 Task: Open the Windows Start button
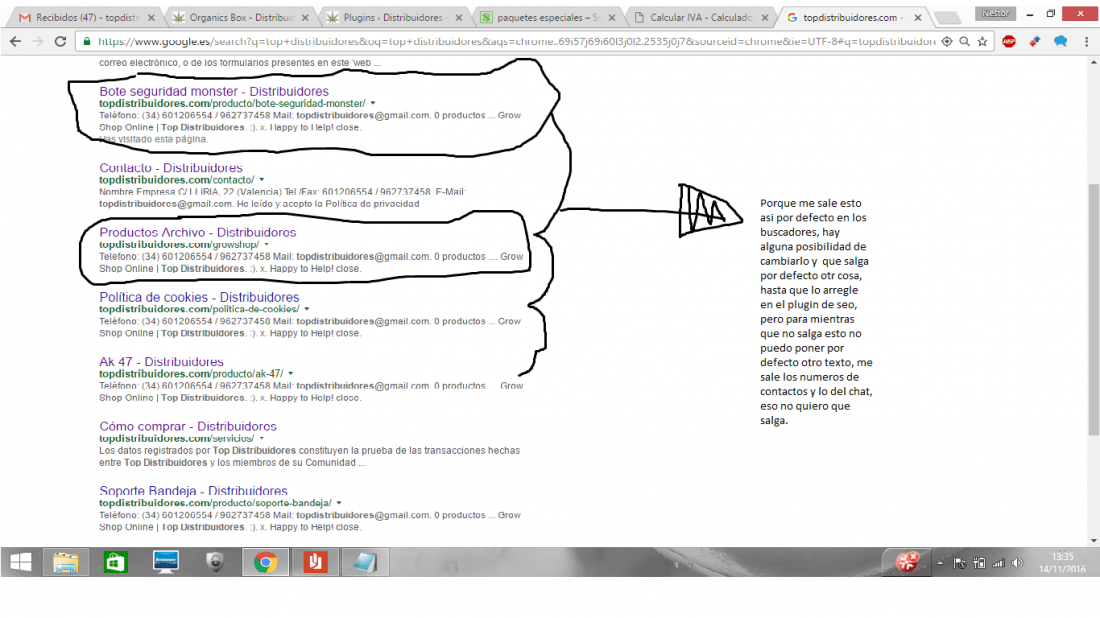[21, 562]
